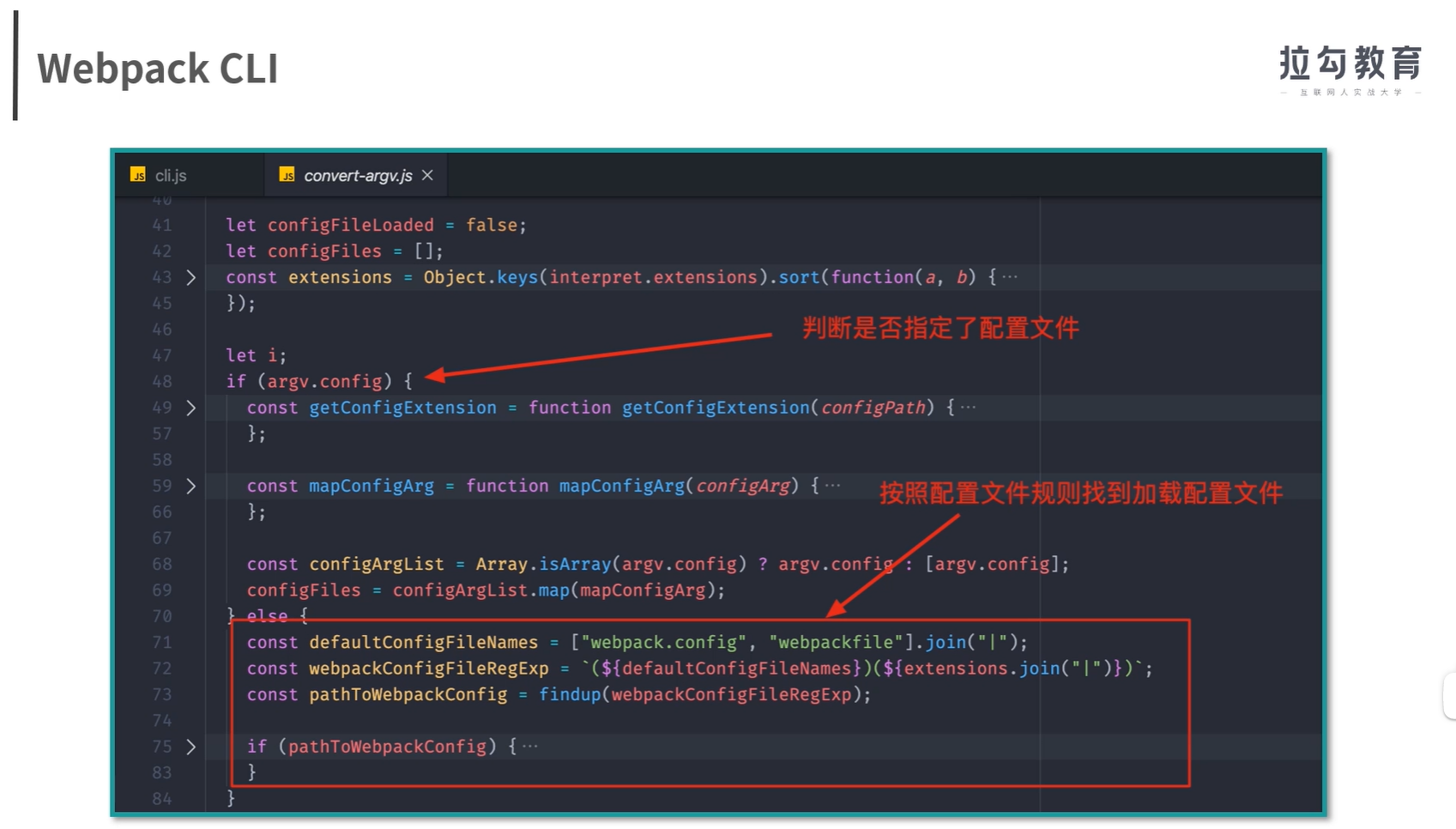Image resolution: width=1456 pixels, height=829 pixels.
Task: Unfold the mapConfigArg function at line 59
Action: pyautogui.click(x=190, y=486)
